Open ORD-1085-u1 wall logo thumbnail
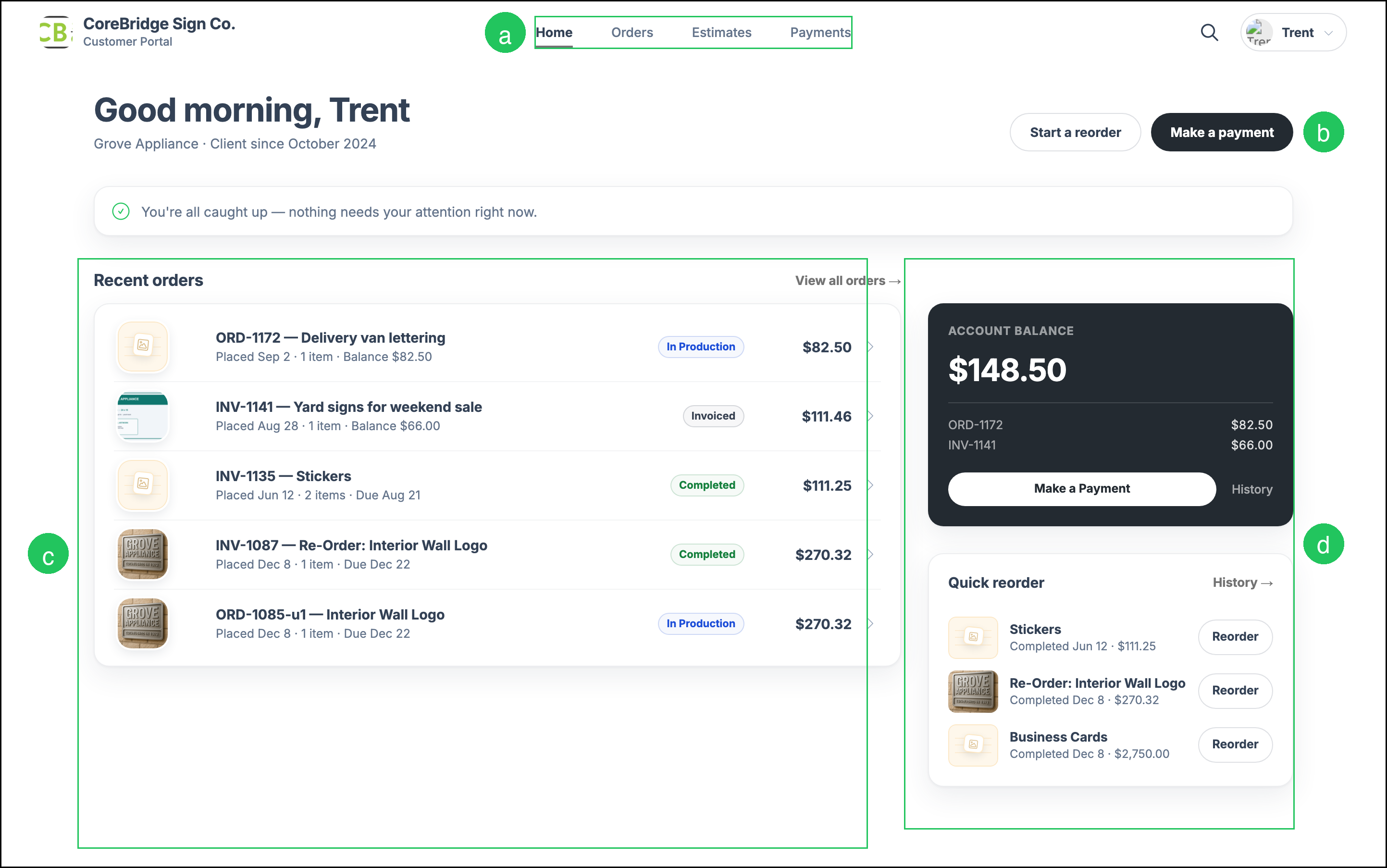This screenshot has width=1387, height=868. pos(143,623)
